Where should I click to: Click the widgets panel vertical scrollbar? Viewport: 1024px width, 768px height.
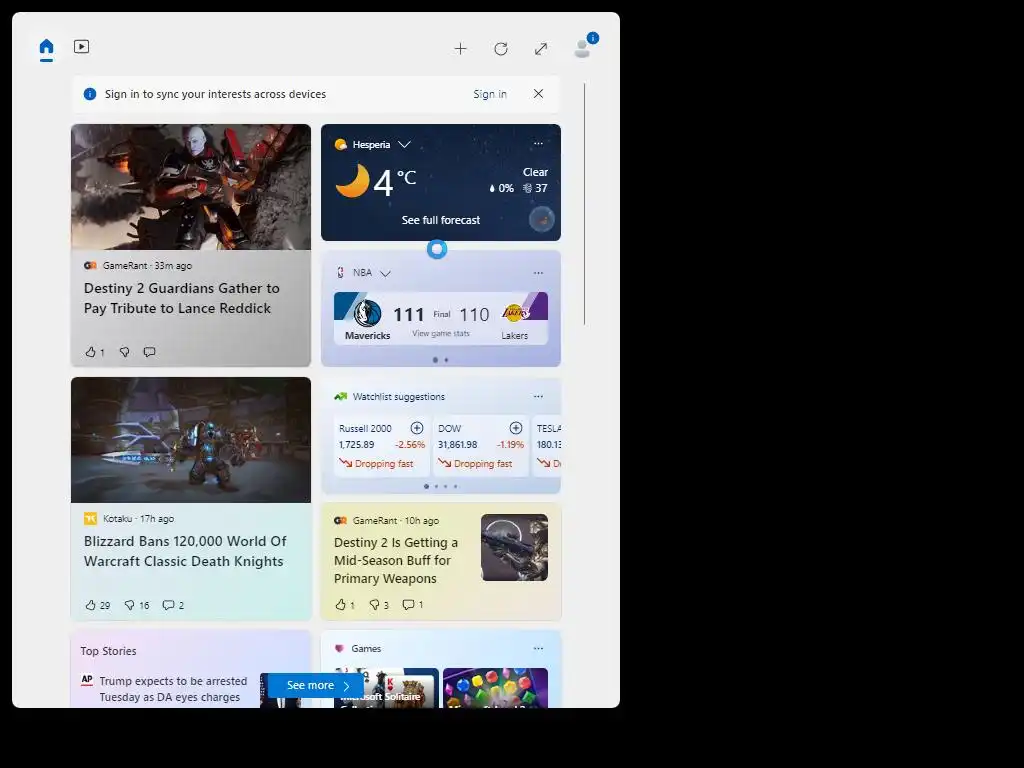(x=584, y=204)
